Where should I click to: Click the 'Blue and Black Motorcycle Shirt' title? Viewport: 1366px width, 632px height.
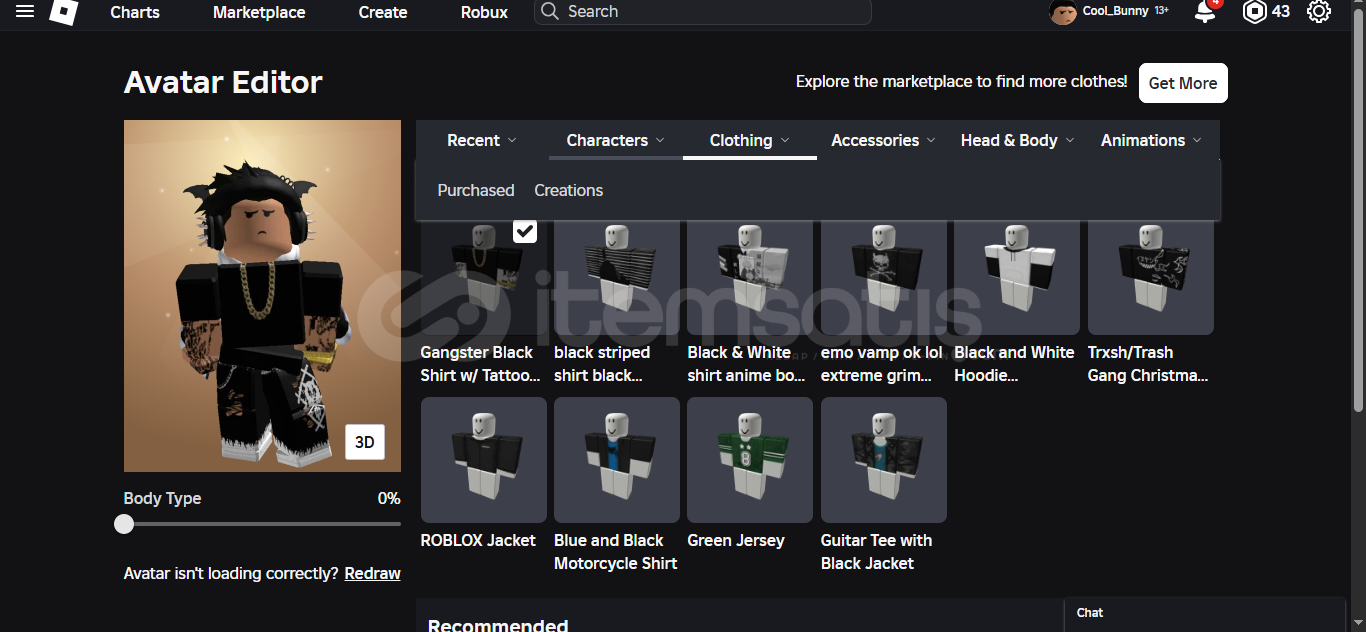click(x=616, y=552)
